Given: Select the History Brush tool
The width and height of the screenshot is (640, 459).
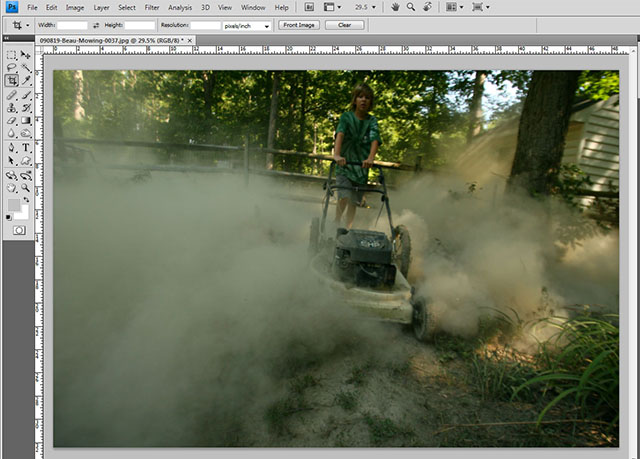Looking at the screenshot, I should (x=26, y=108).
